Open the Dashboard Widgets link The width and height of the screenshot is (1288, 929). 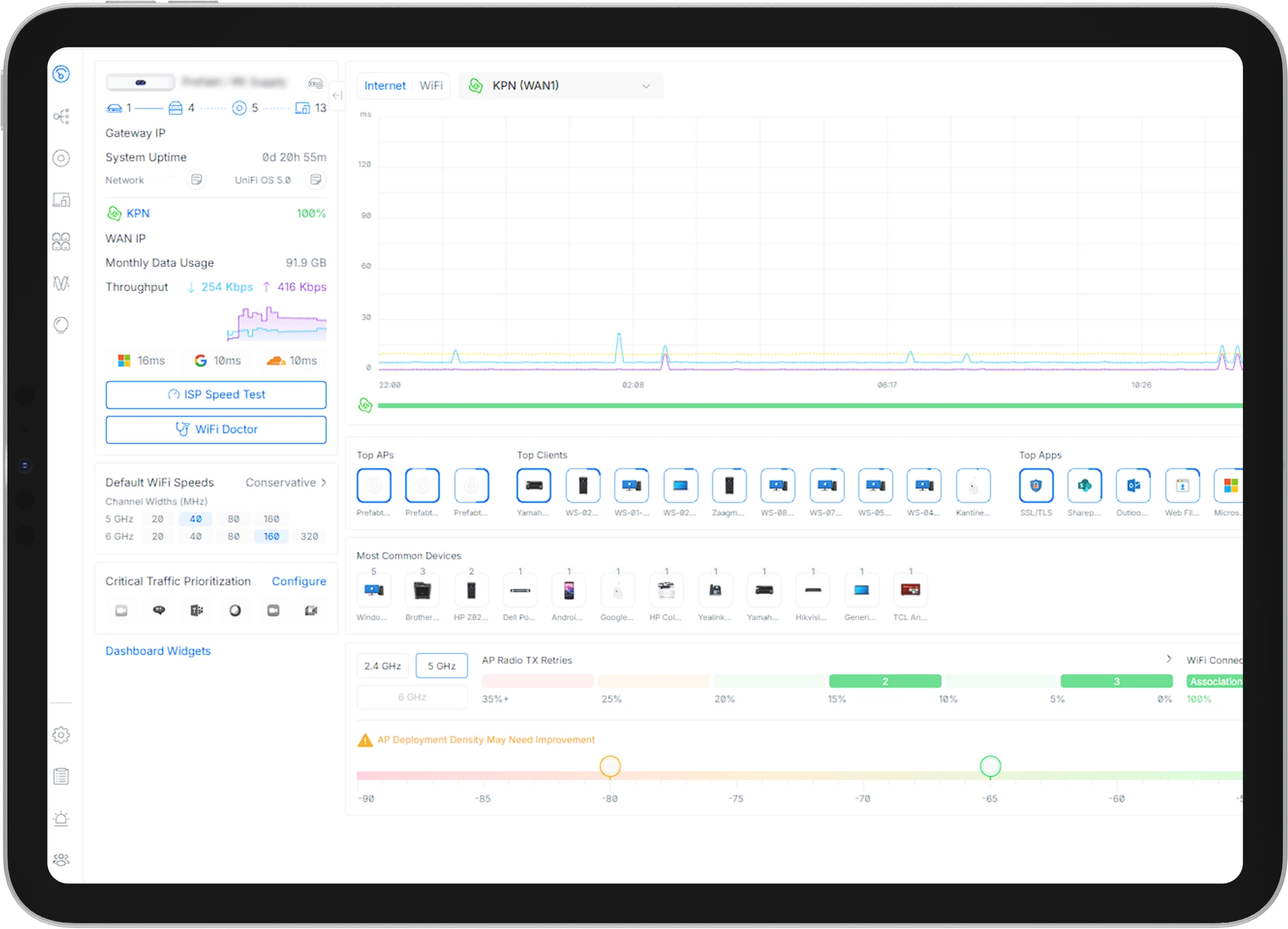158,651
